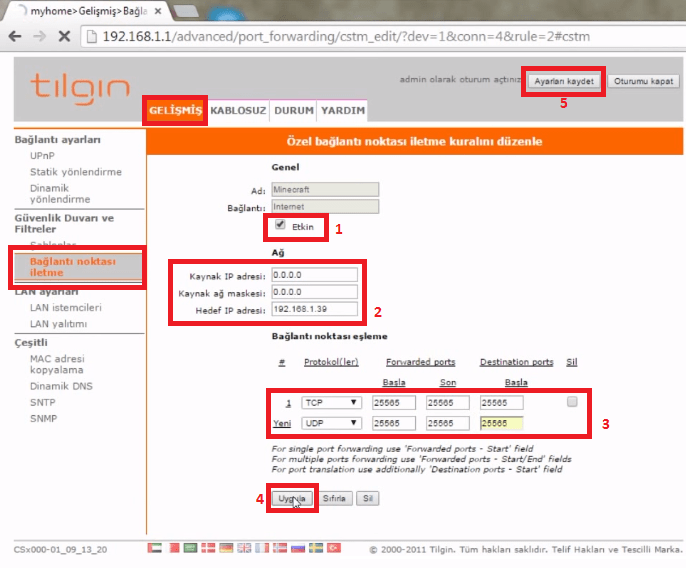
Task: Click the Oturumu kapat button
Action: [643, 81]
